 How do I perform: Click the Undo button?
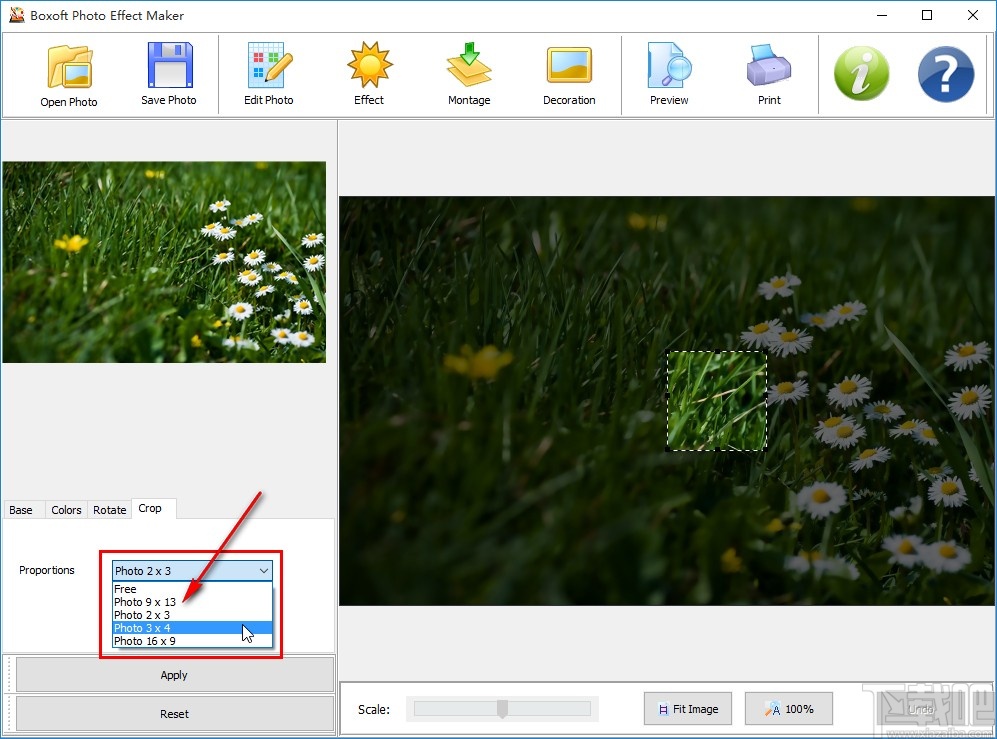921,708
